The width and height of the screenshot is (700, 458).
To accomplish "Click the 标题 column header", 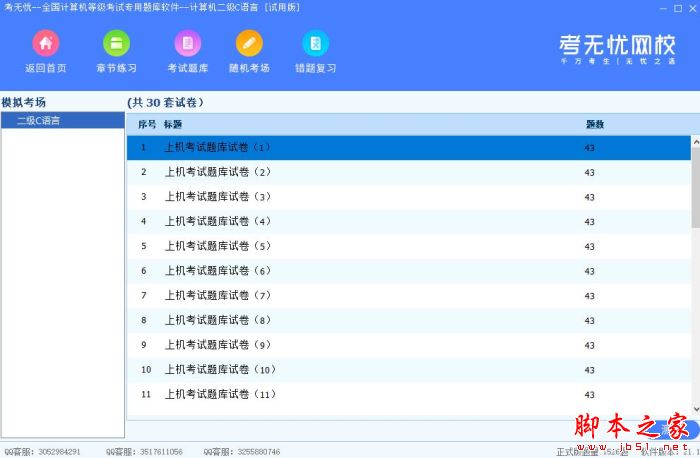I will coord(173,125).
